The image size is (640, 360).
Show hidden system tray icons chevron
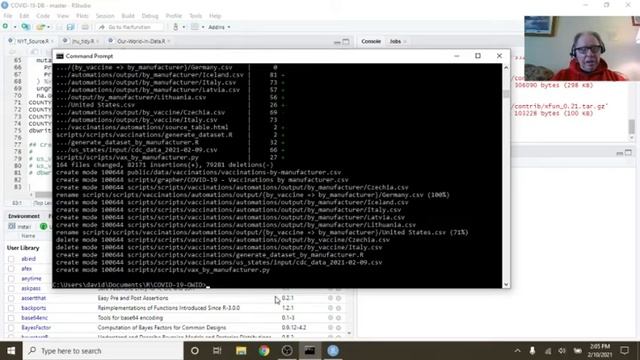coord(517,351)
